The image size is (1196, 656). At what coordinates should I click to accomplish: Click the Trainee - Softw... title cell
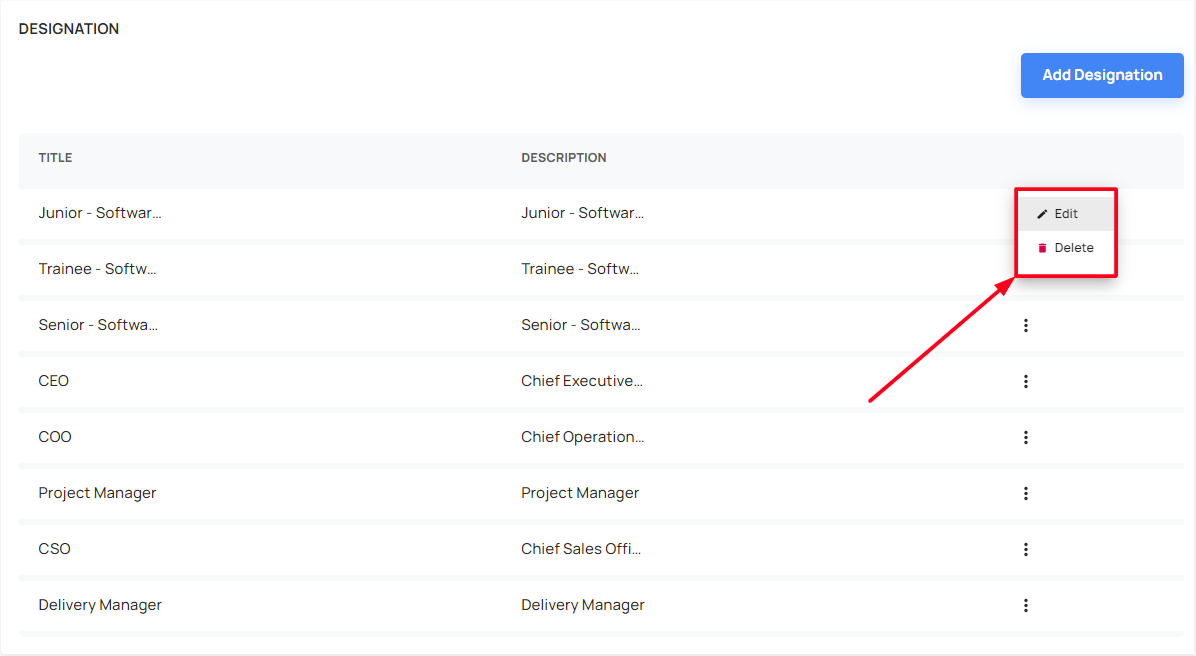click(97, 269)
